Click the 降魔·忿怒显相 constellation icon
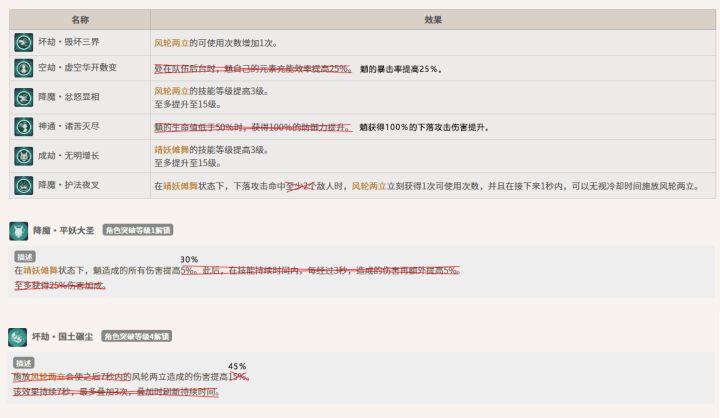720x418 pixels. pyautogui.click(x=23, y=97)
